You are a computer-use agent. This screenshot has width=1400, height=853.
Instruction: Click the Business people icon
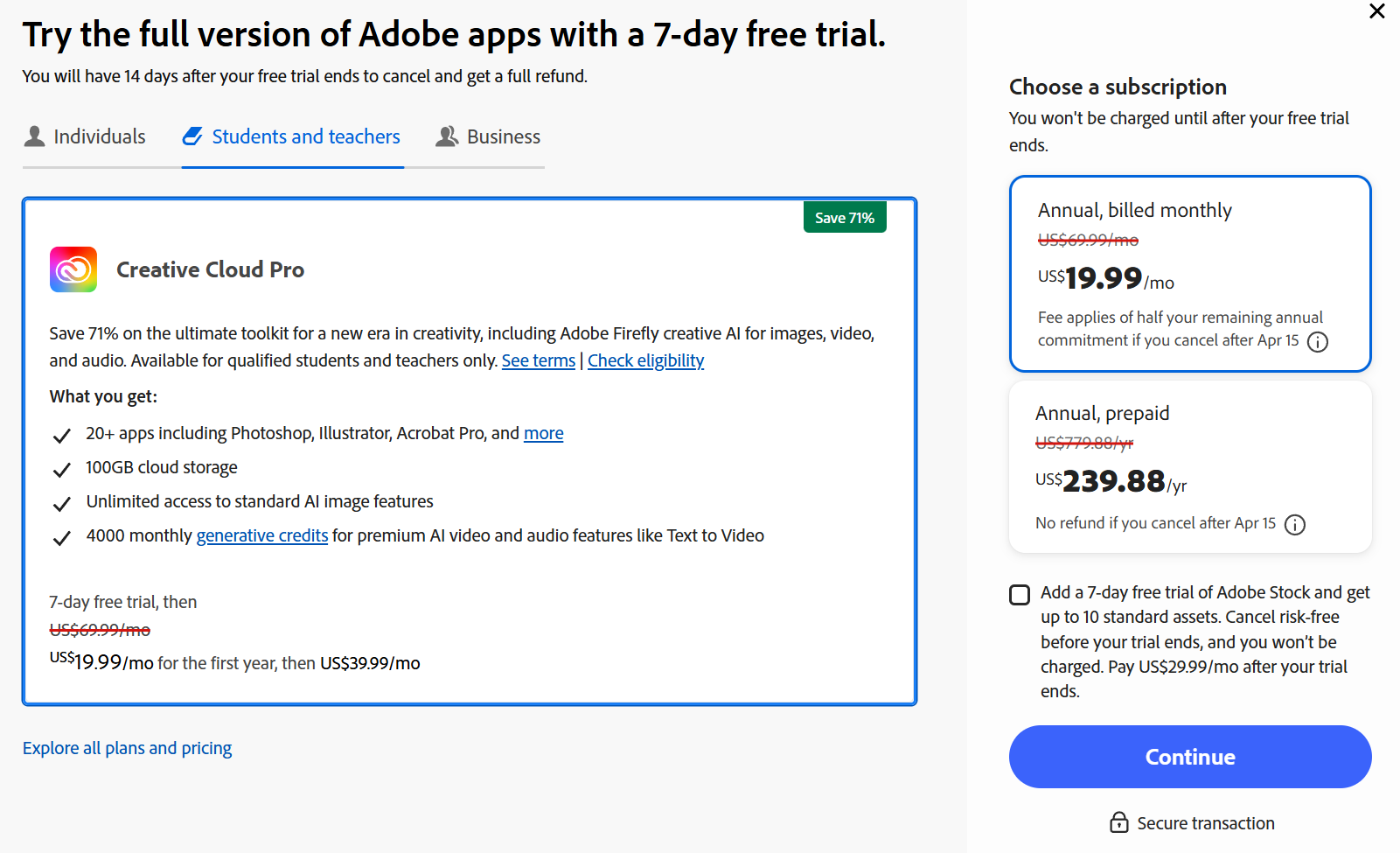coord(447,136)
